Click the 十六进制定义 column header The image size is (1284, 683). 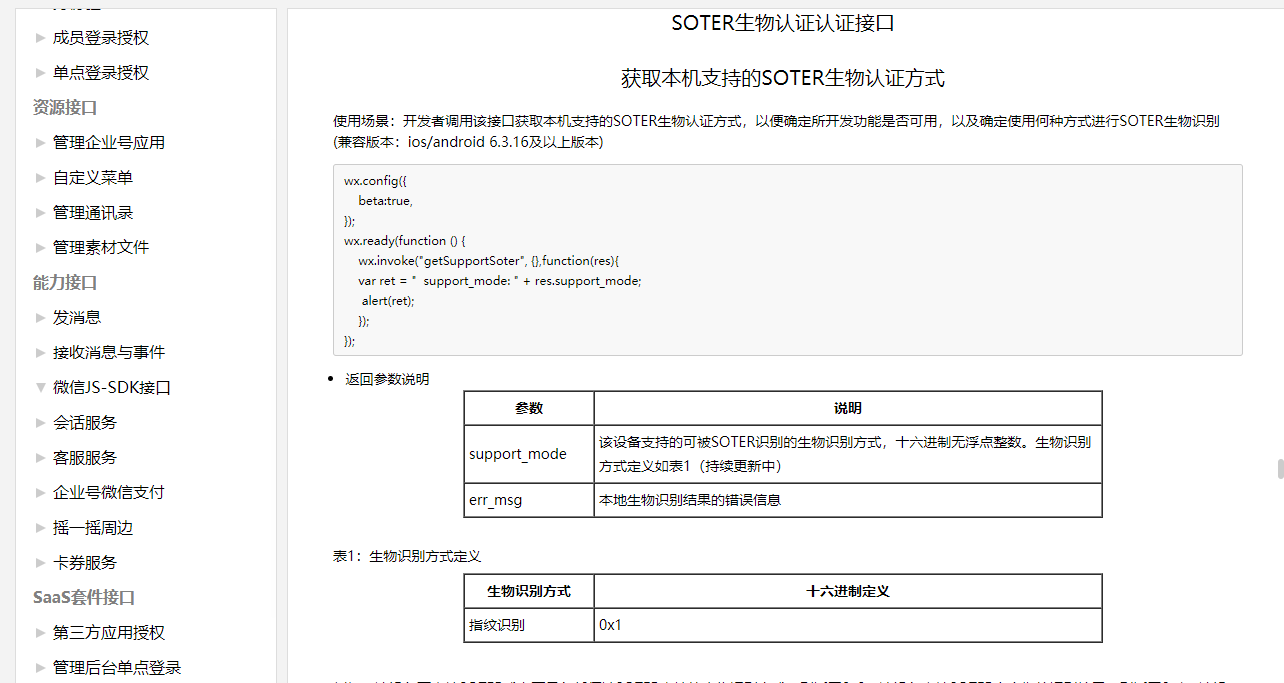(x=848, y=591)
